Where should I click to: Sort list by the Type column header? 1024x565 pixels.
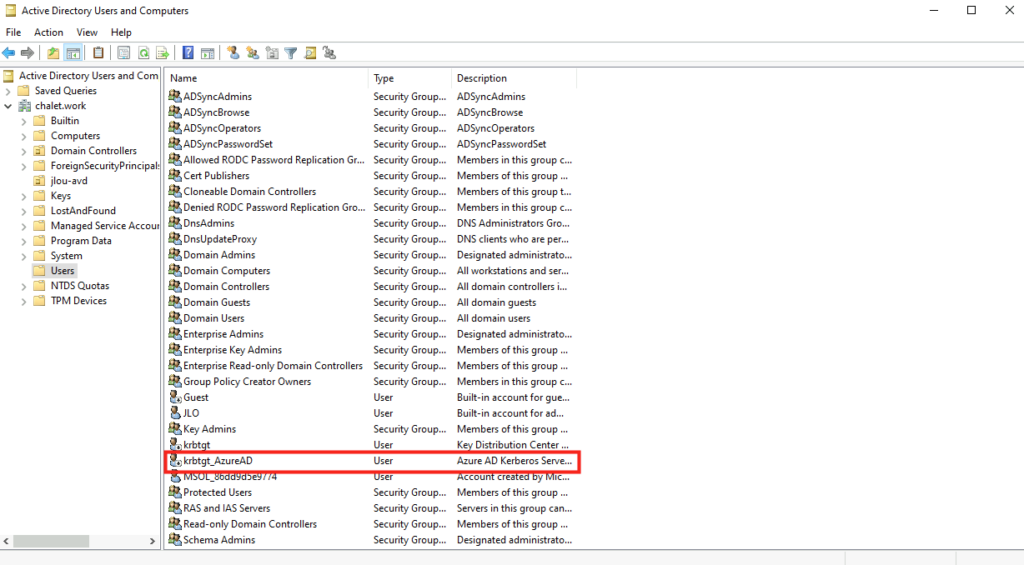(x=384, y=78)
